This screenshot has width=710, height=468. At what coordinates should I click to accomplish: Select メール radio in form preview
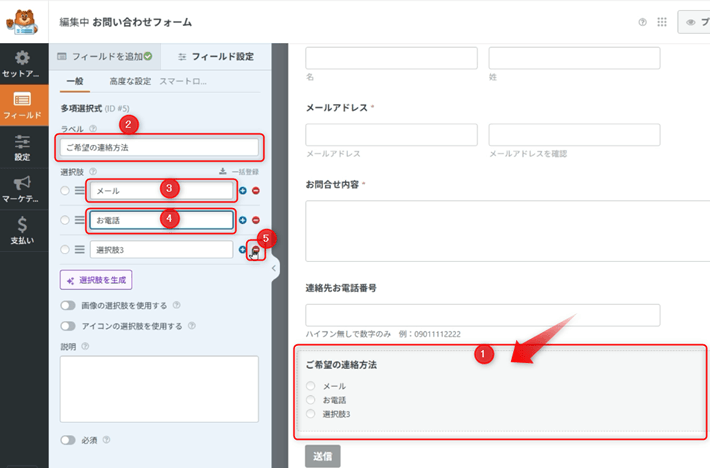(310, 386)
